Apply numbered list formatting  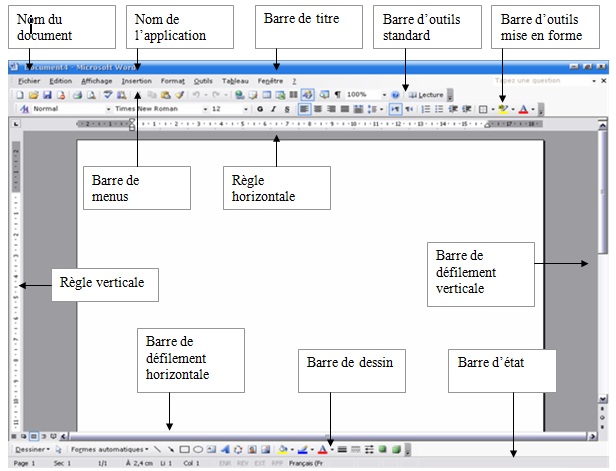(x=425, y=109)
